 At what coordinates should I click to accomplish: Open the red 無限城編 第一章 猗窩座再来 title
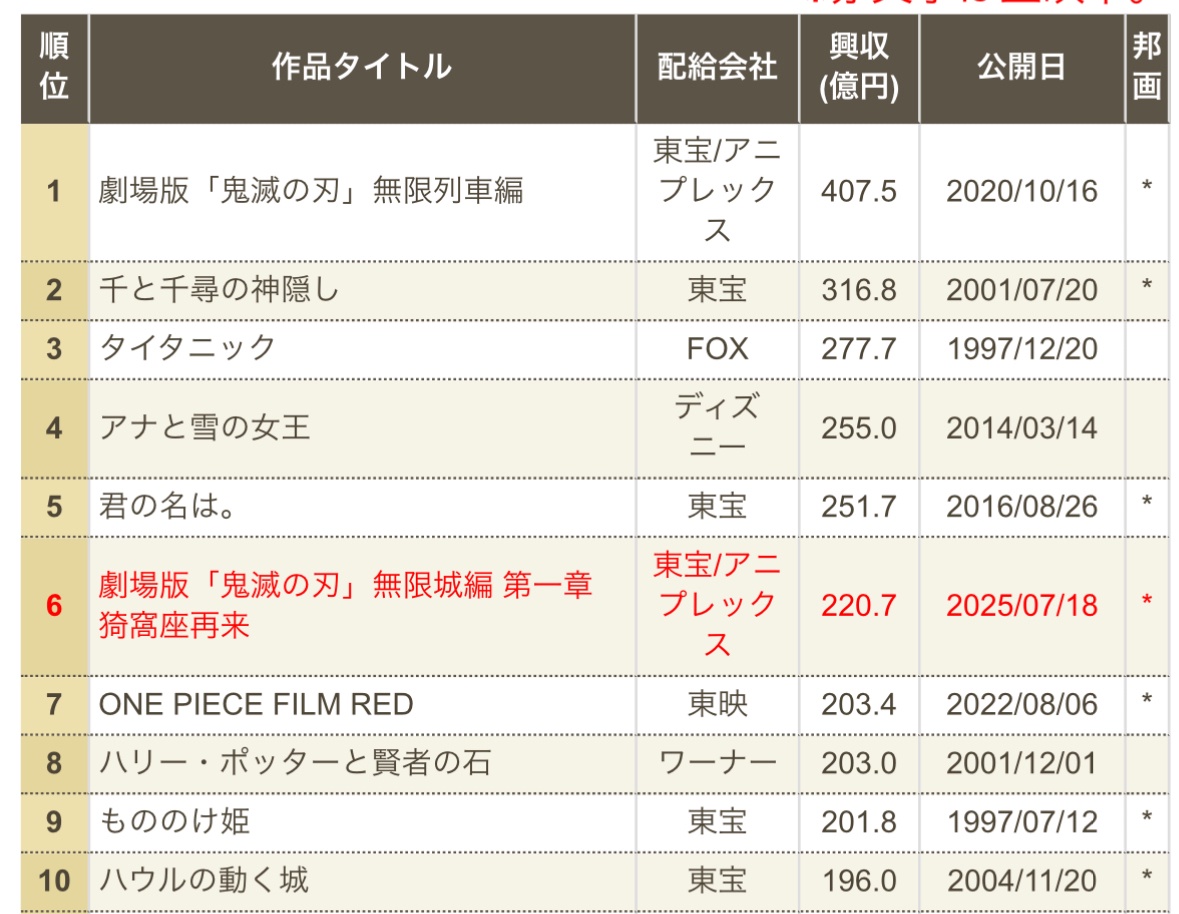(x=345, y=605)
